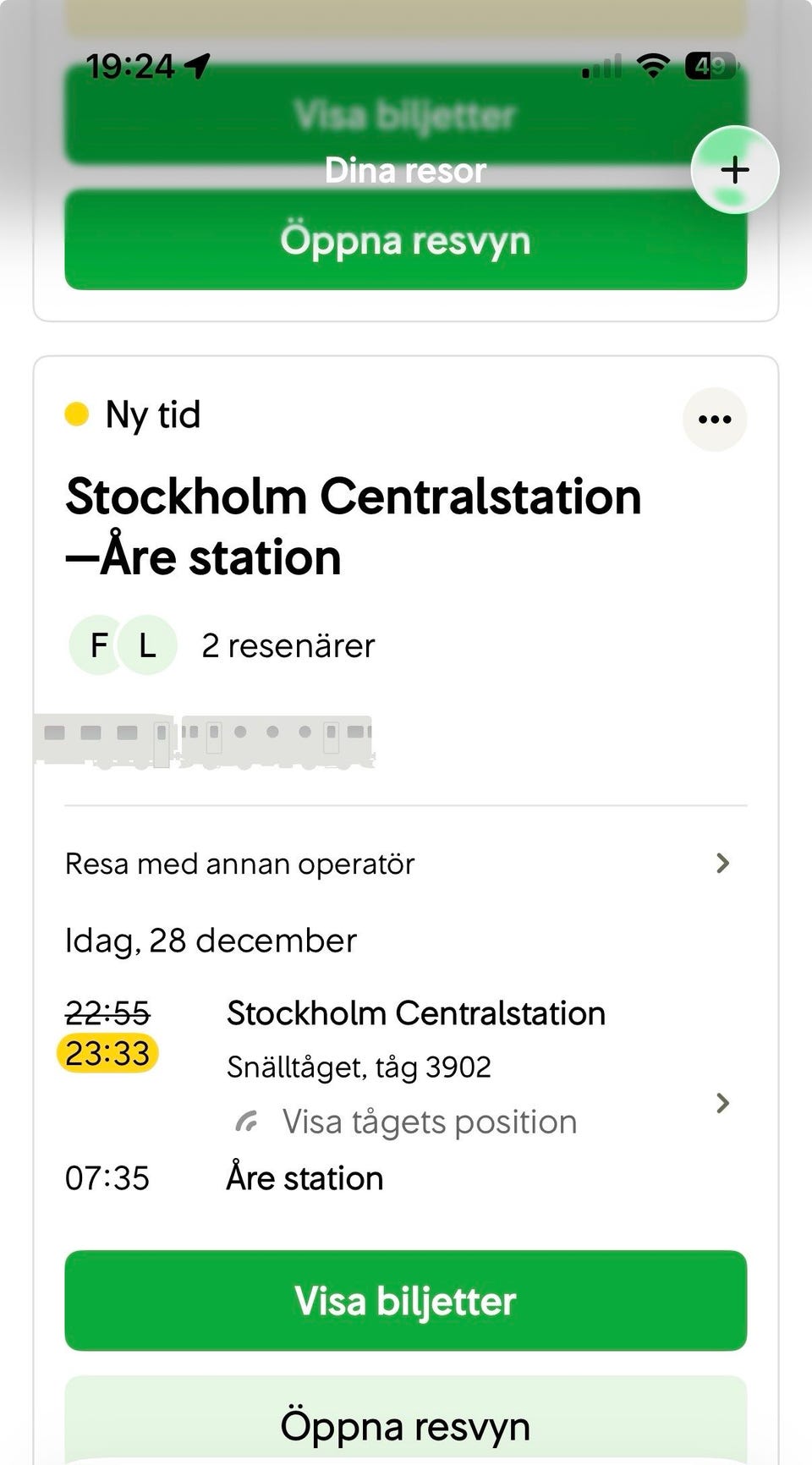Tap the location arrow in status bar
Viewport: 812px width, 1465px height.
(x=198, y=65)
